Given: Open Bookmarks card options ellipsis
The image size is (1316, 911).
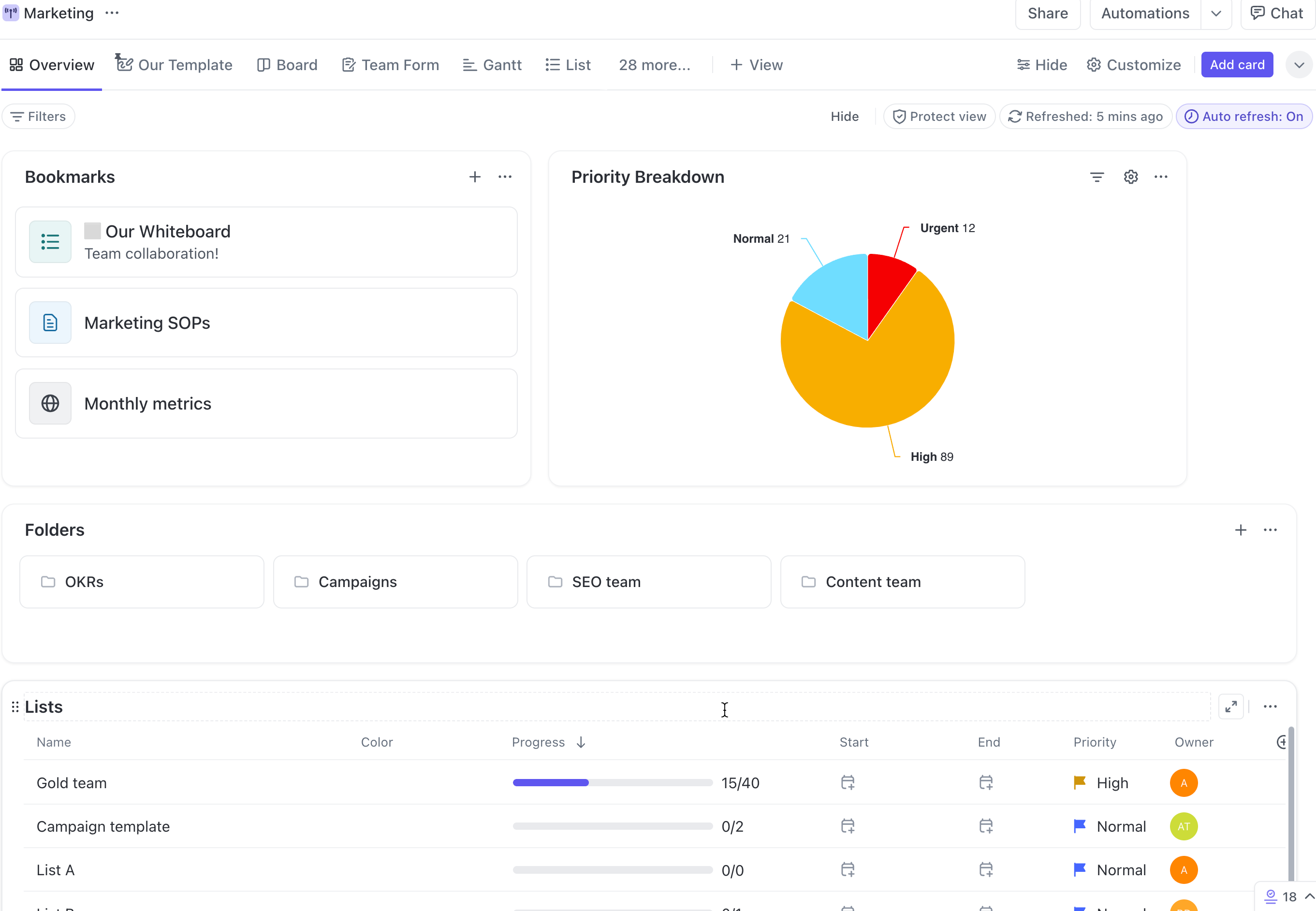Looking at the screenshot, I should coord(504,177).
